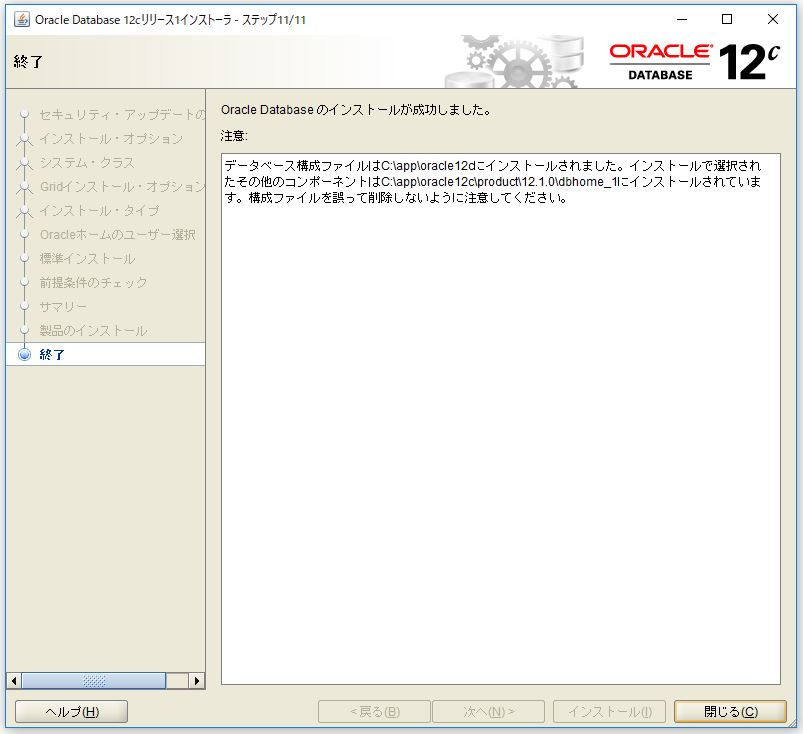Image resolution: width=803 pixels, height=734 pixels.
Task: Minimize the installer window
Action: coord(682,19)
